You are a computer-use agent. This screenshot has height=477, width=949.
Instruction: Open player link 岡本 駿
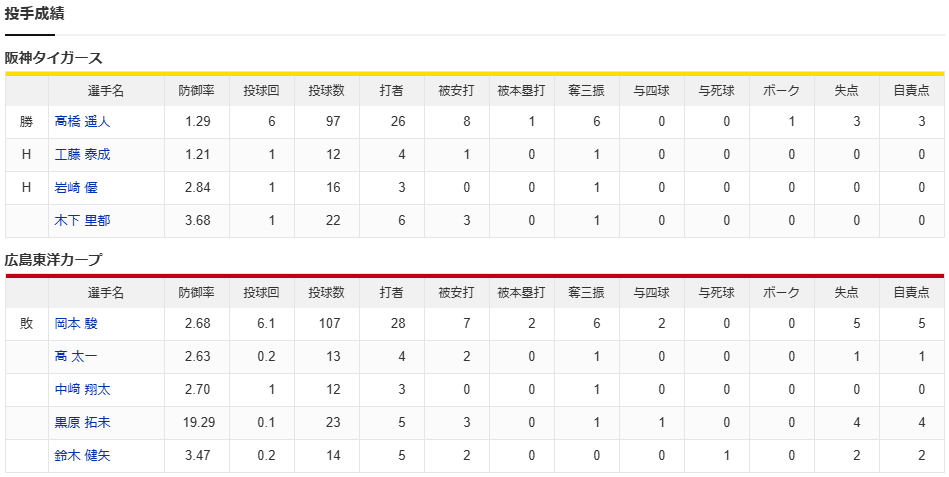(x=76, y=324)
